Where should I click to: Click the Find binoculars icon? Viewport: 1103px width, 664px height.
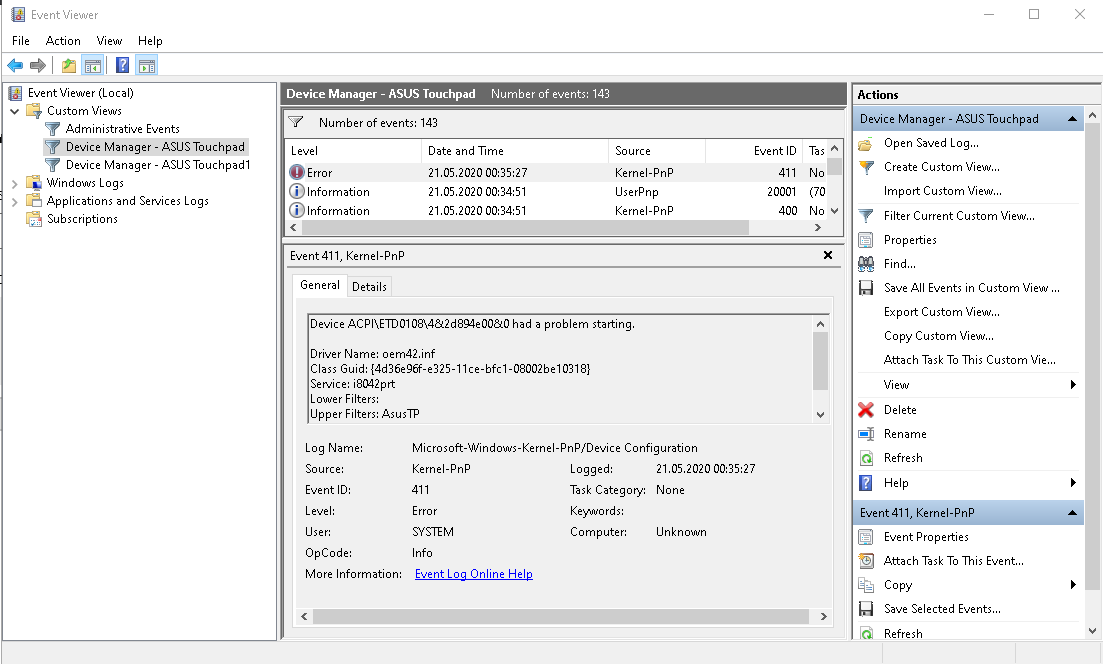(x=866, y=264)
